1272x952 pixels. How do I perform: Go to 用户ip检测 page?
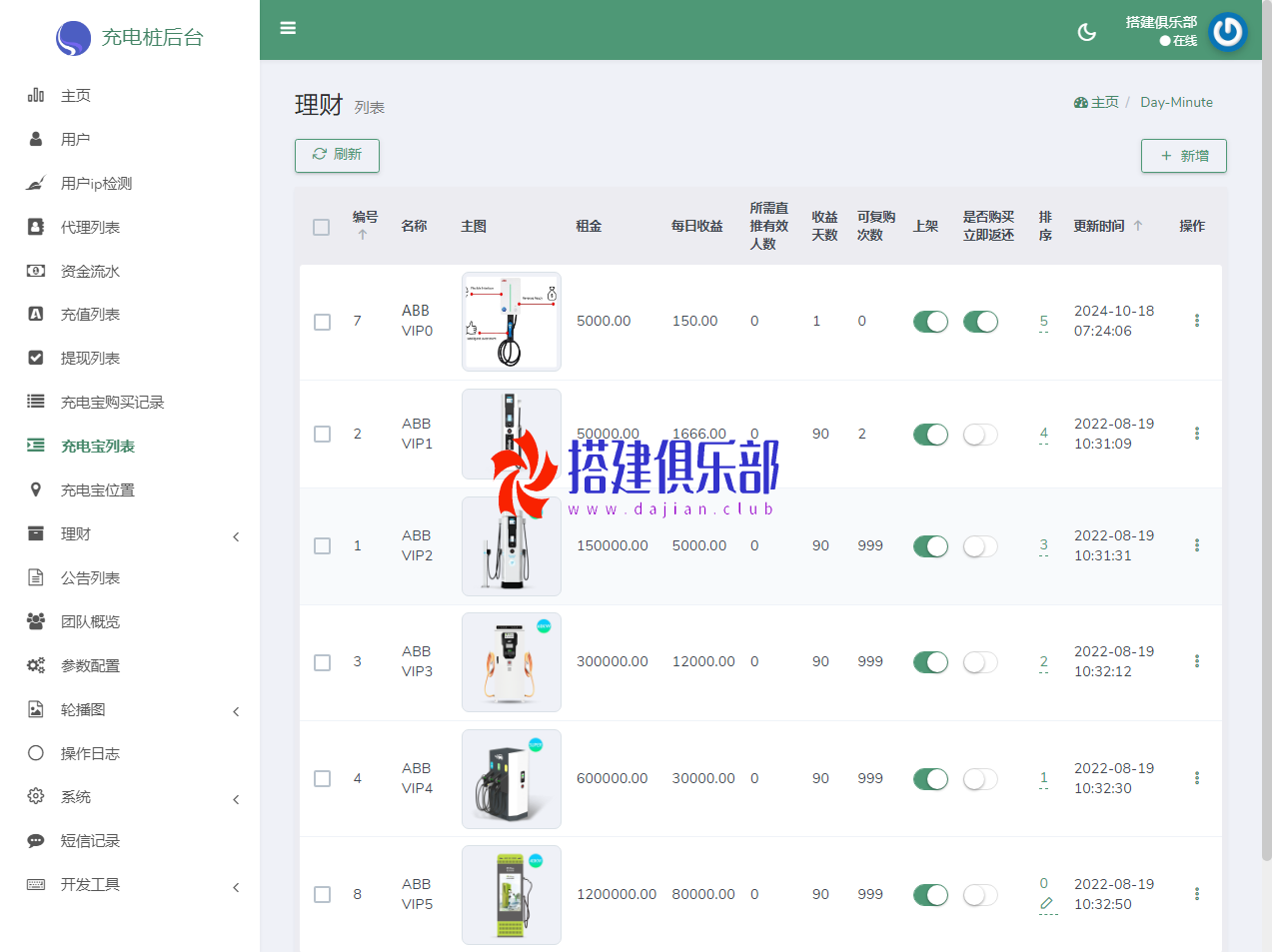click(96, 184)
